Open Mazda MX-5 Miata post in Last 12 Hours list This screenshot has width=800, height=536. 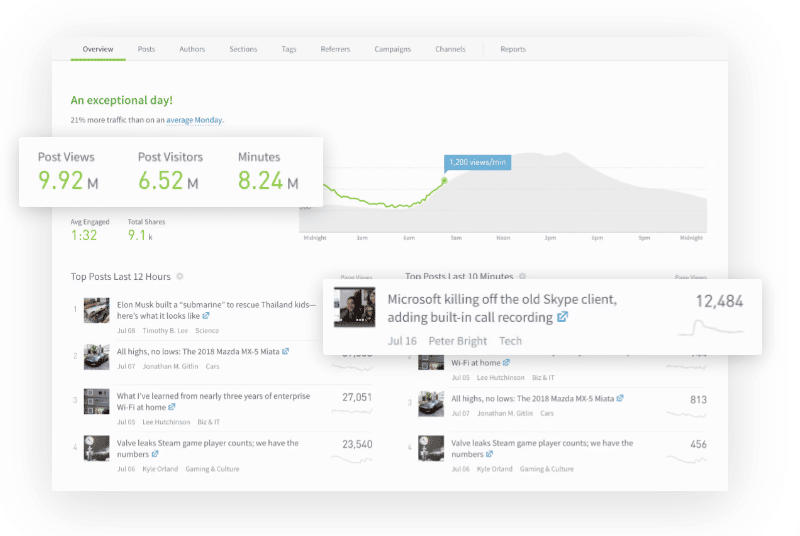[198, 351]
